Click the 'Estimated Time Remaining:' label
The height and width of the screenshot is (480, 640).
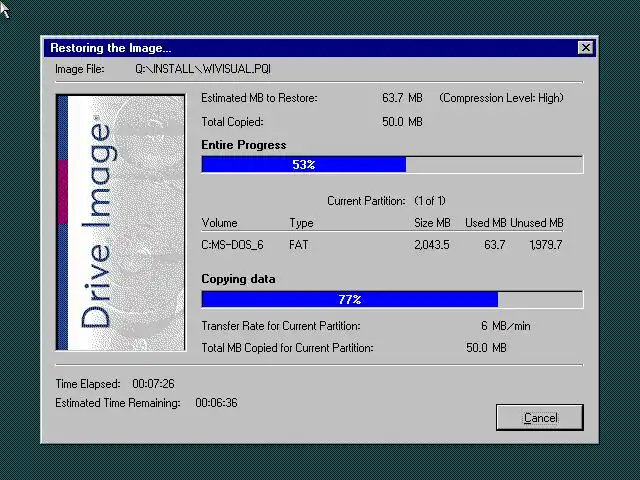click(118, 403)
